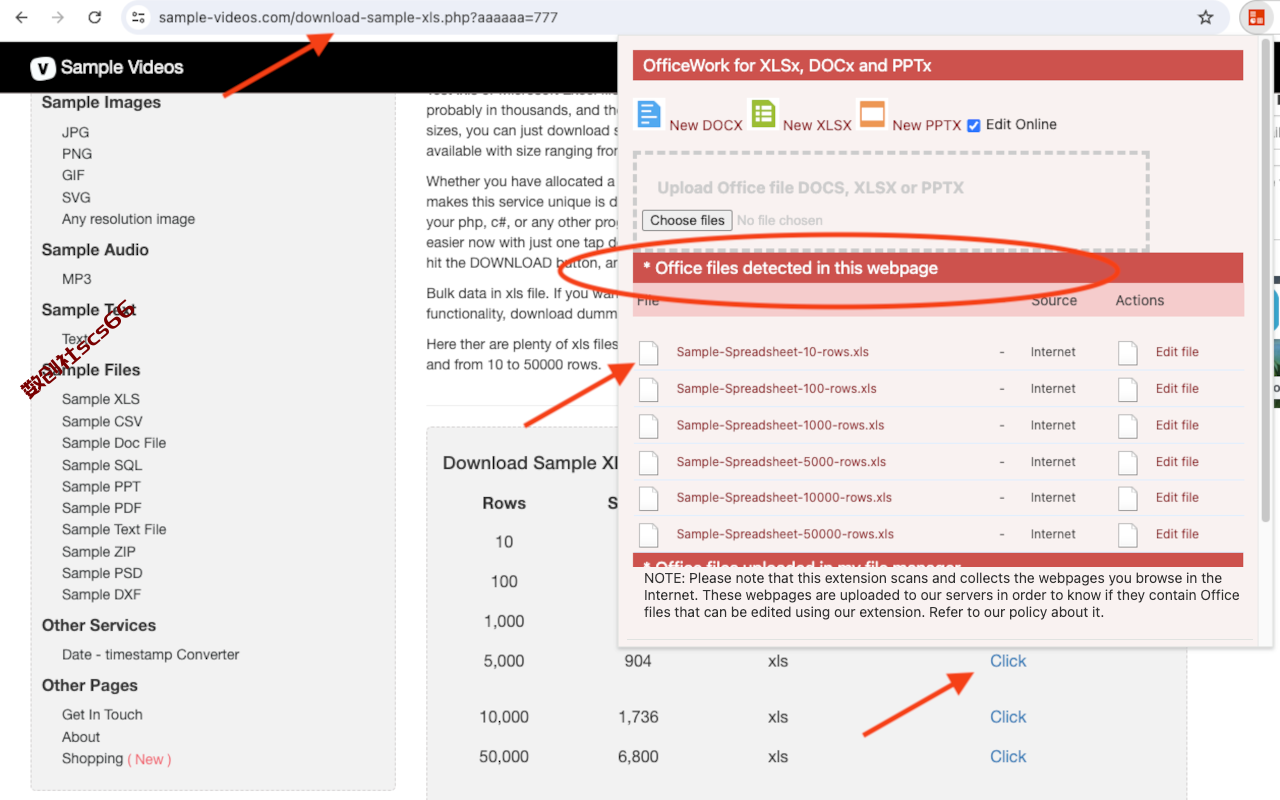This screenshot has height=800, width=1280.
Task: Click edit icon in Sample-Spreadsheet-50000-rows.xls row
Action: click(x=1128, y=534)
